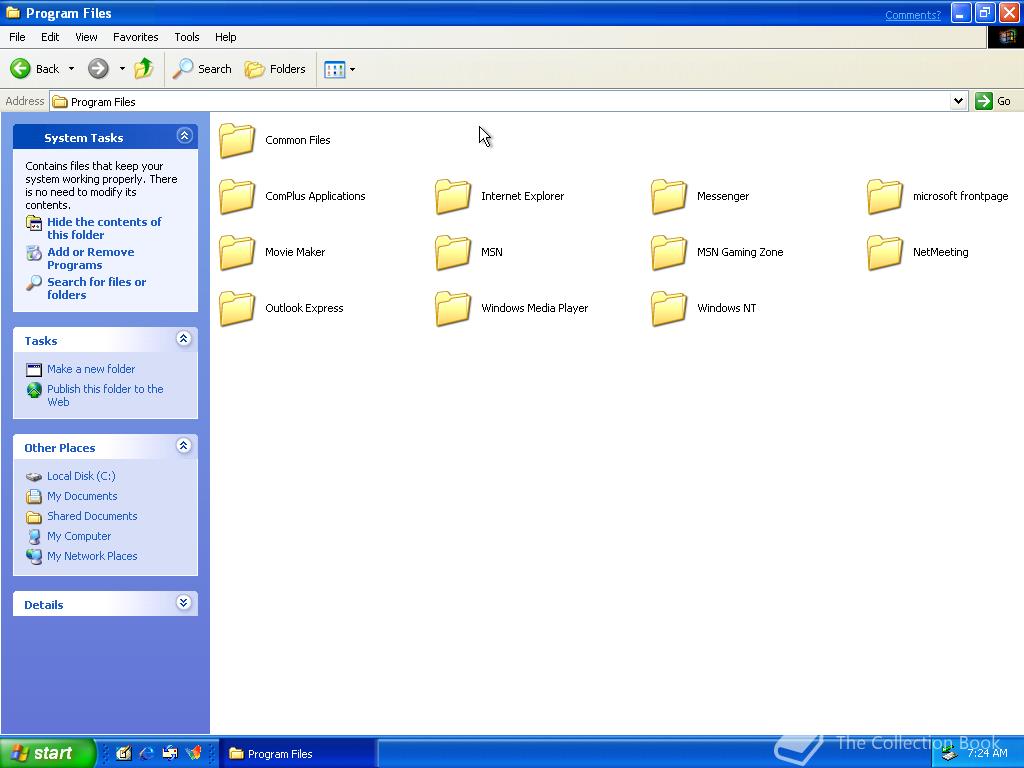Click the taskbar clock showing 7:24 AM

coord(987,753)
